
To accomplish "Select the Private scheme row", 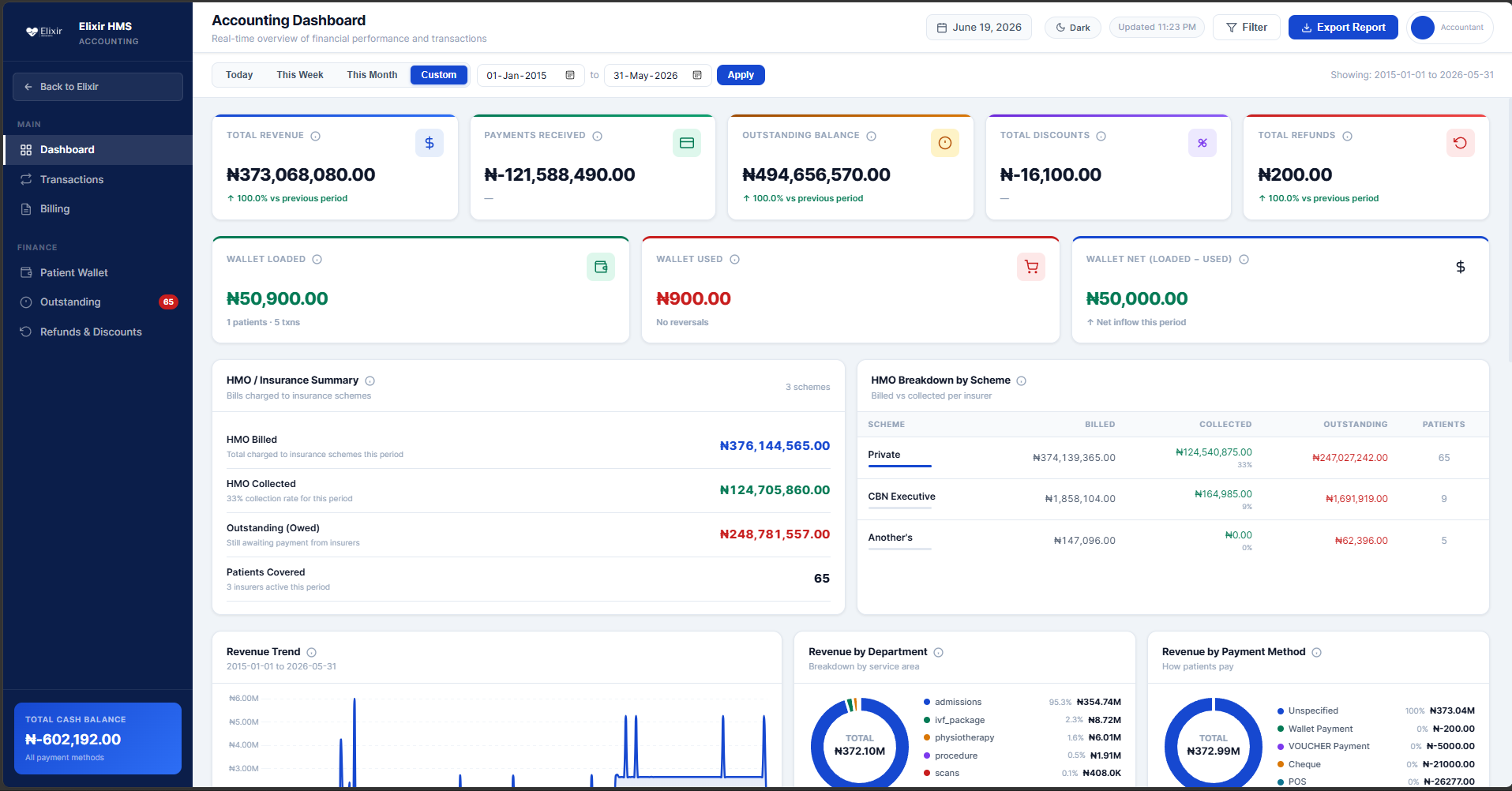I will click(x=1172, y=458).
